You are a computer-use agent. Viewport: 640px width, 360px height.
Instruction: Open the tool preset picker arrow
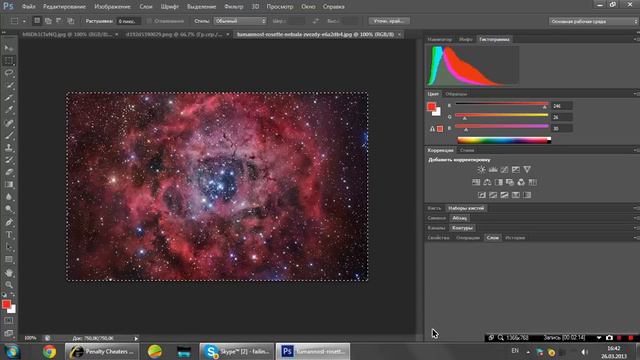pyautogui.click(x=24, y=21)
